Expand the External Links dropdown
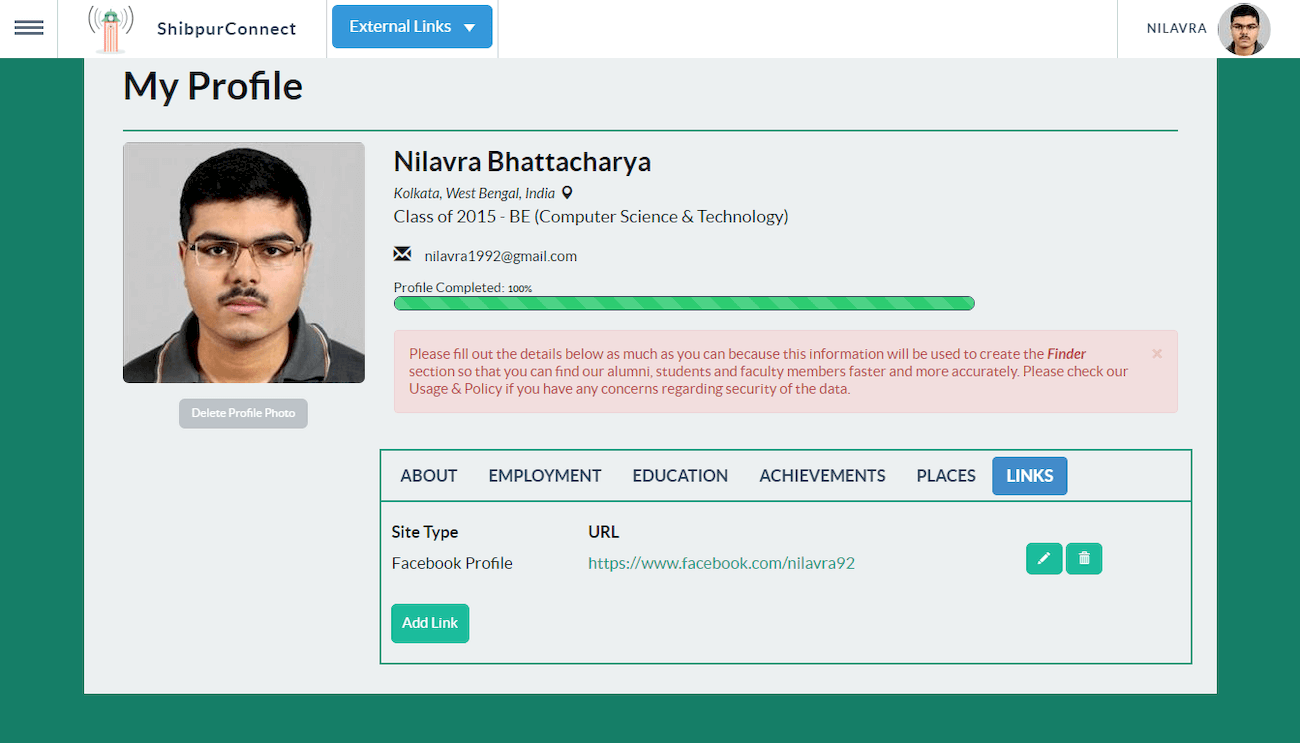This screenshot has height=743, width=1300. 412,27
